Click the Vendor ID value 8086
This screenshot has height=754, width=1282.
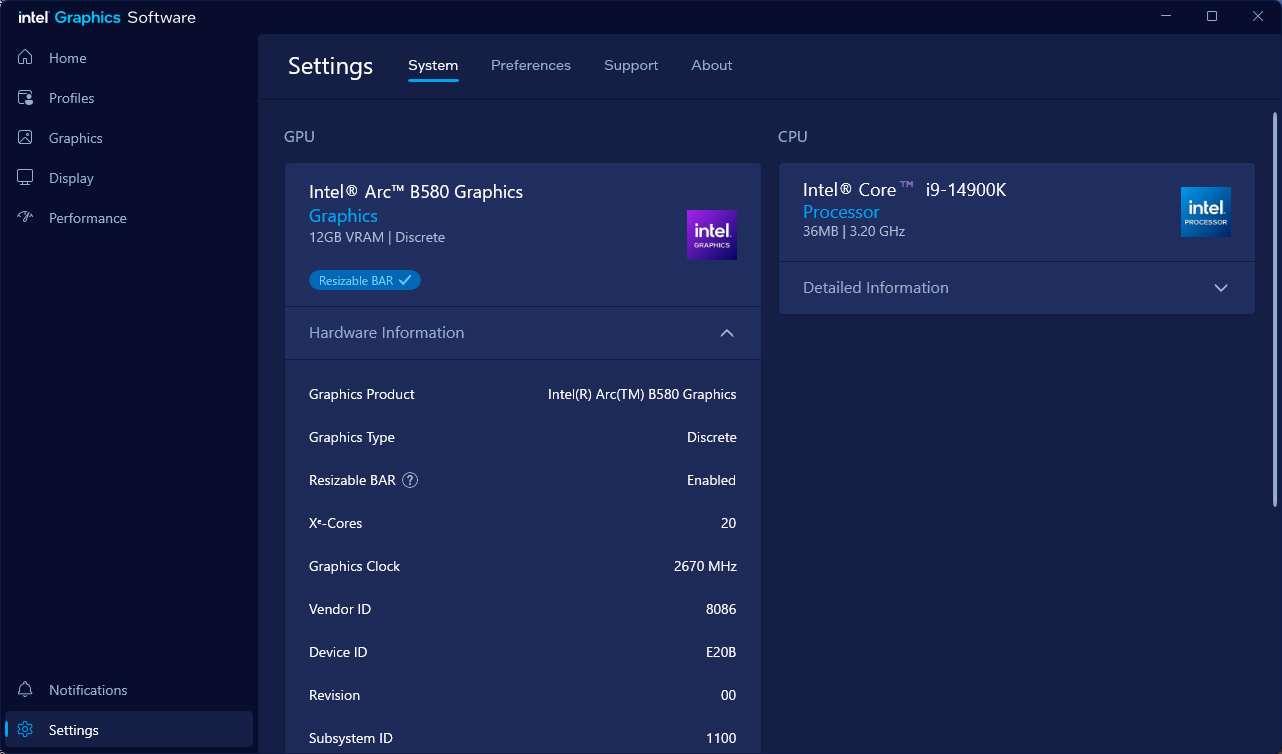tap(721, 609)
